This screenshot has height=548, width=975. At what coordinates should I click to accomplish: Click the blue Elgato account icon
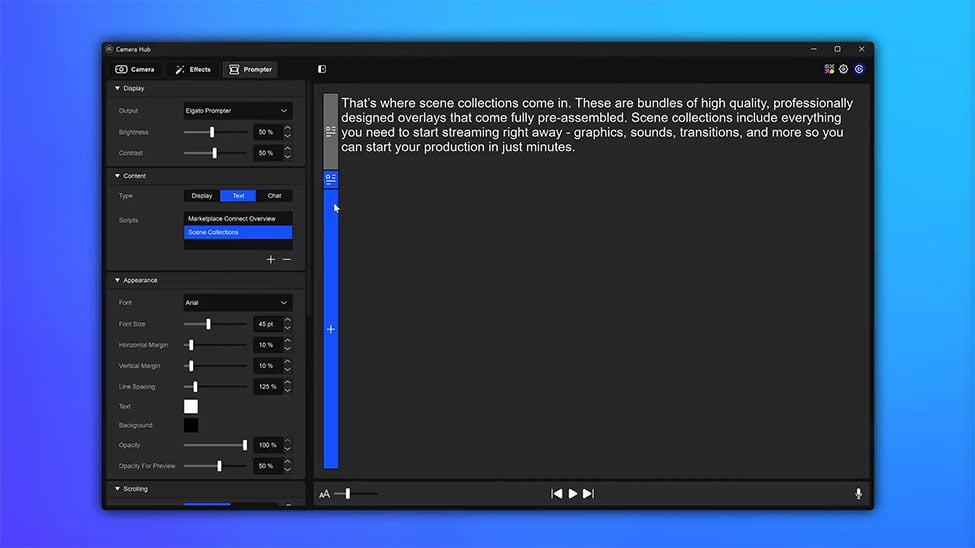859,69
